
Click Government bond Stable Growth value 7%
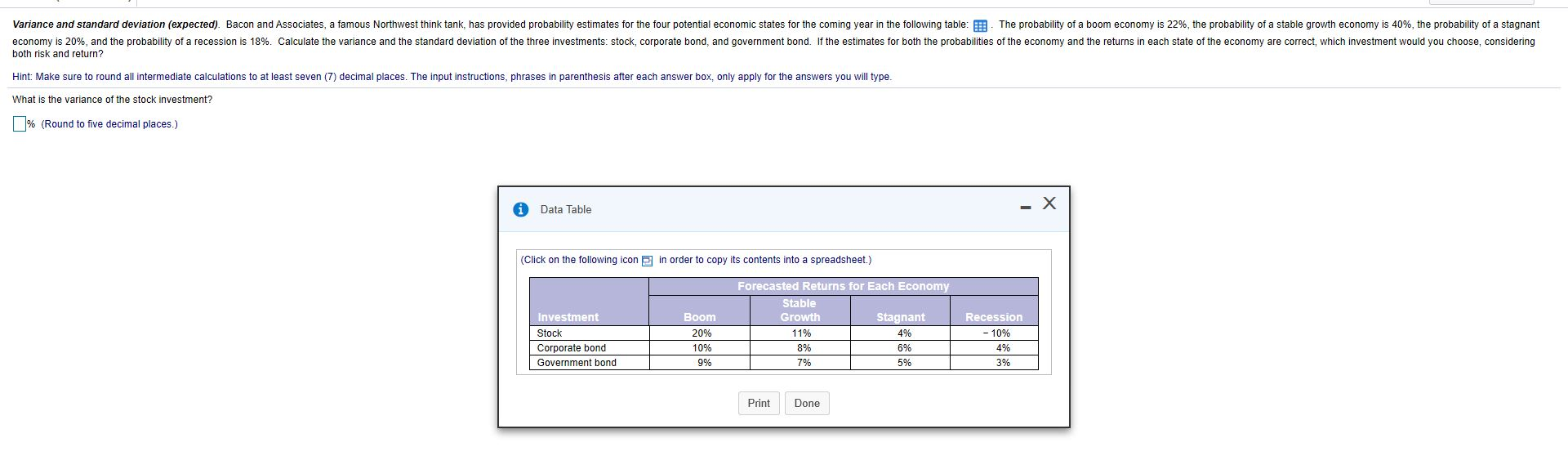tap(804, 363)
